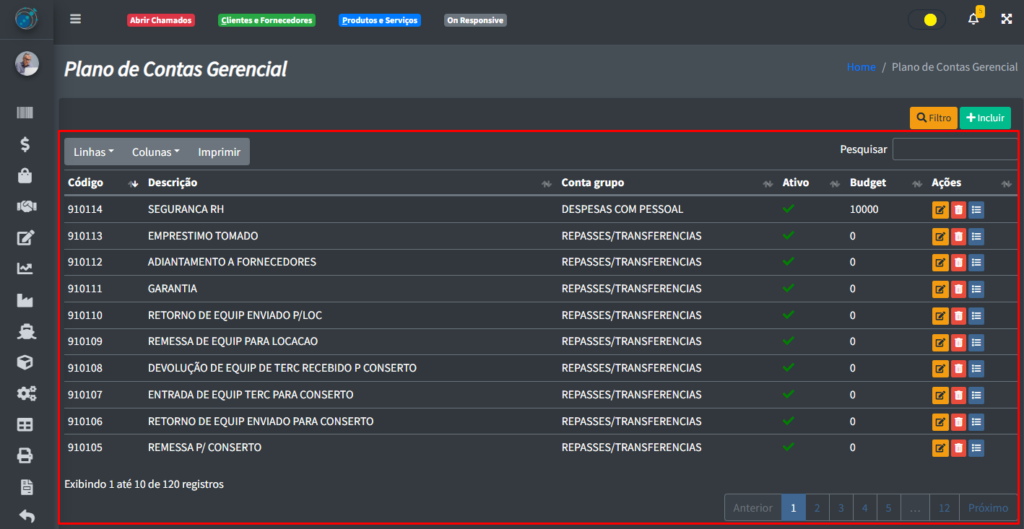Screen dimensions: 1024x529
Task: Open the Abrir Chamados shortcut
Action: click(160, 20)
